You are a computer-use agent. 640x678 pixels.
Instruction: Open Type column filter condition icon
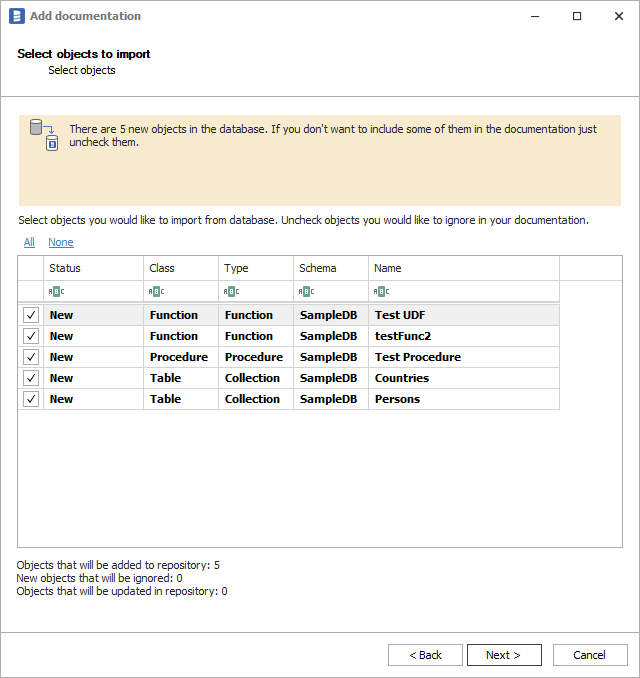click(231, 292)
